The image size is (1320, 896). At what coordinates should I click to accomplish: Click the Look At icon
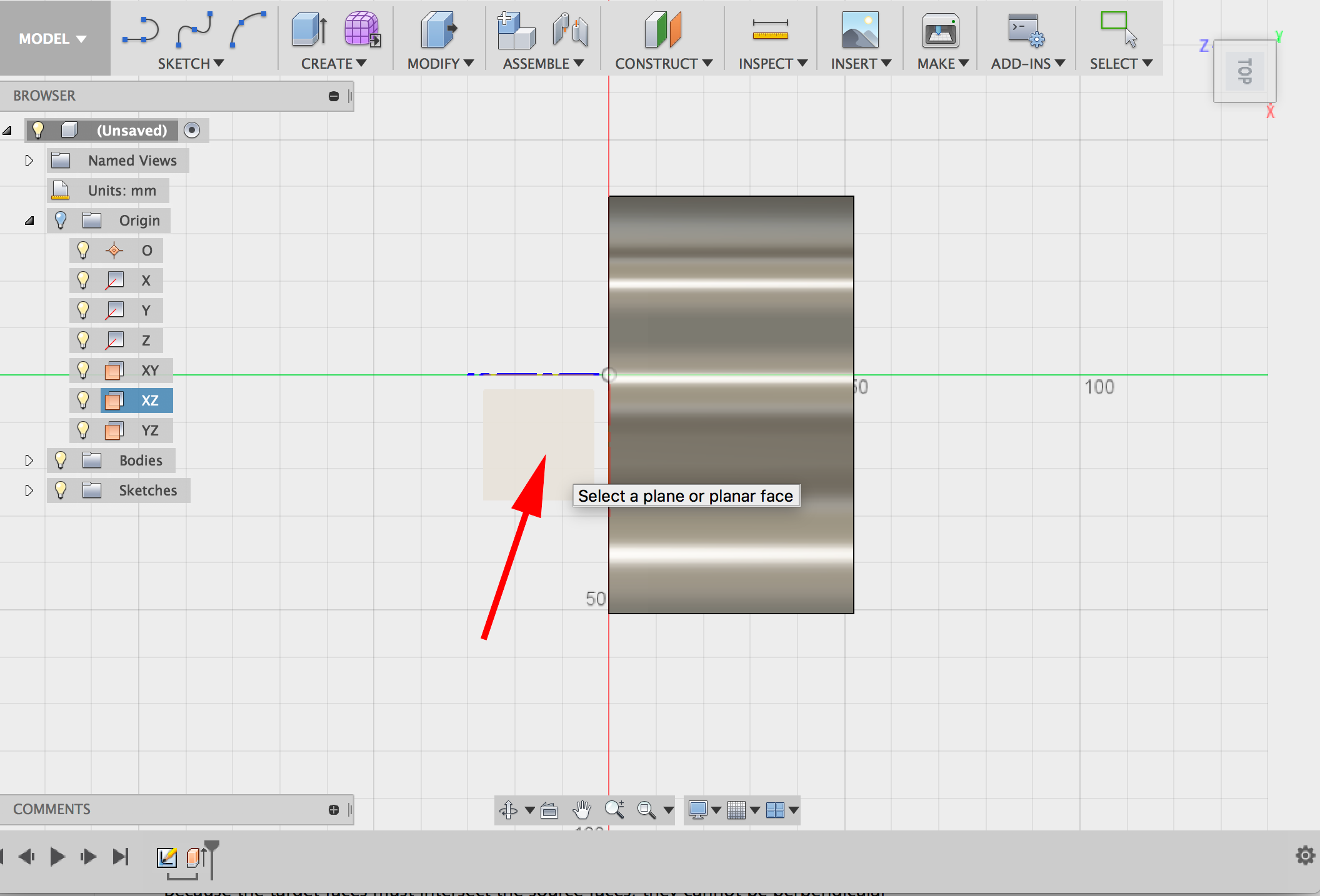549,810
